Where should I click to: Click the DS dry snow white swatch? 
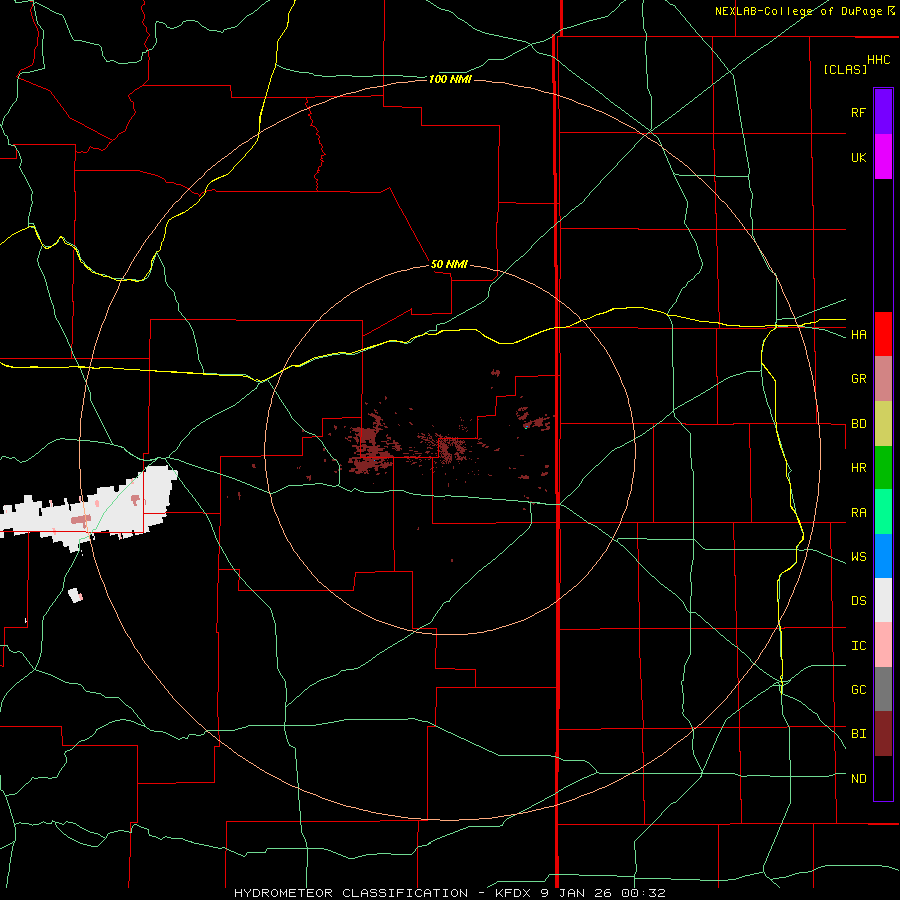[x=883, y=600]
